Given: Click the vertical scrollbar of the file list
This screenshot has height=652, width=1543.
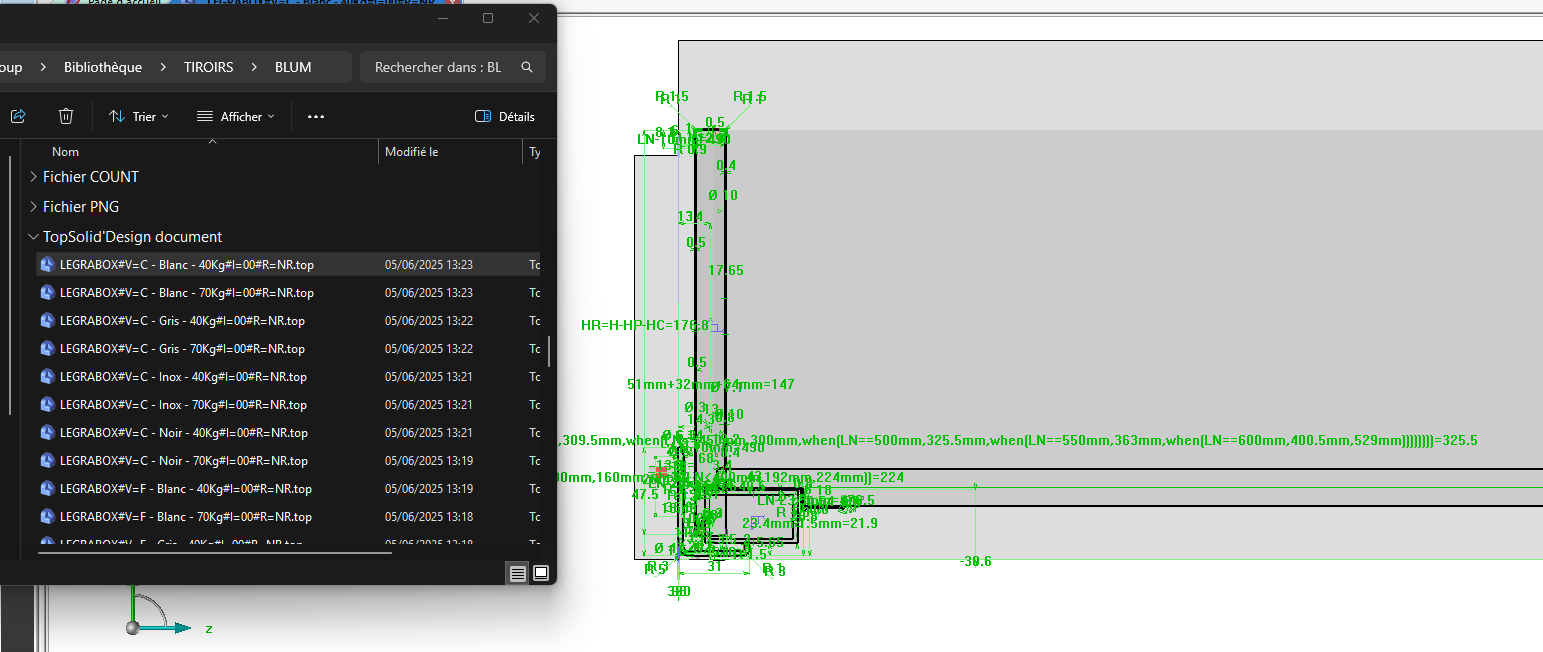Looking at the screenshot, I should tap(548, 350).
